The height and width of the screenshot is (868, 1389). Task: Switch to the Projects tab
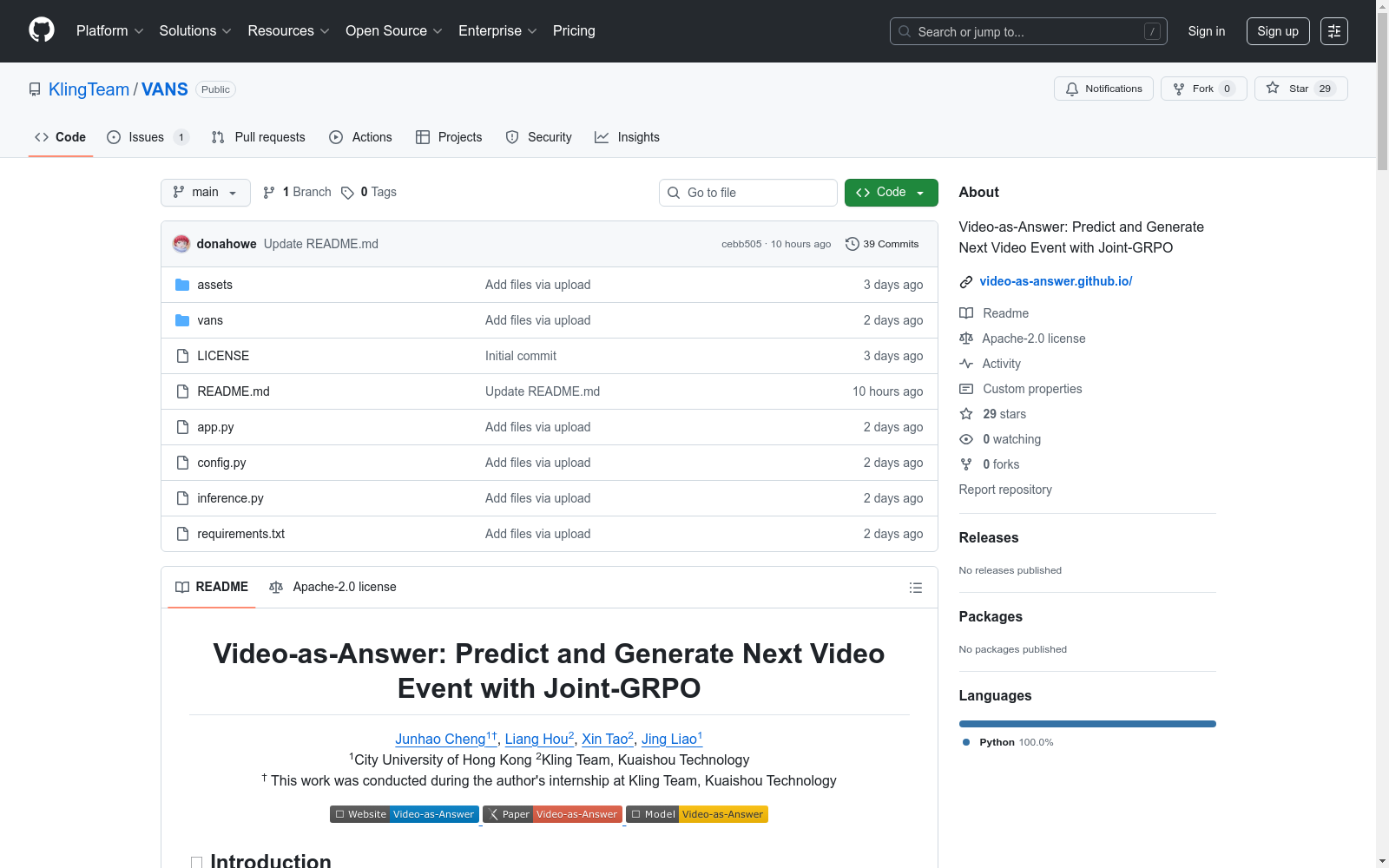[449, 137]
